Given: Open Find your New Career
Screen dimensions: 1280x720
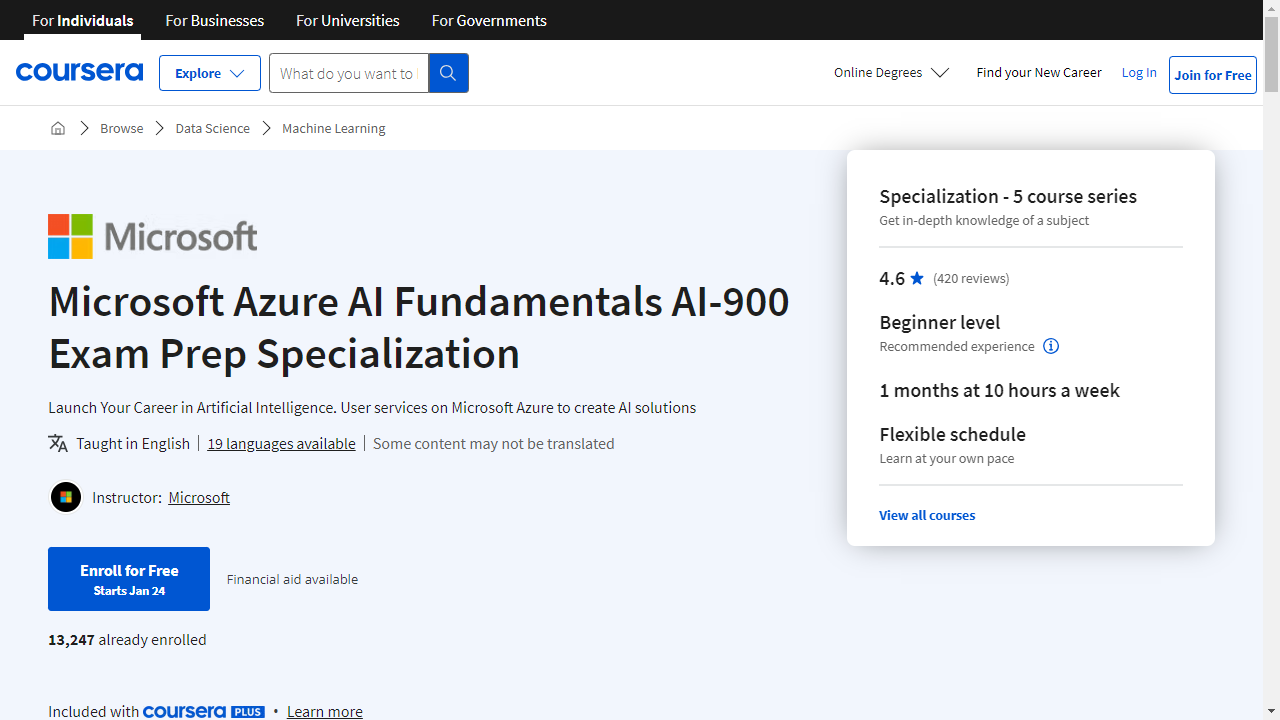Looking at the screenshot, I should [1039, 72].
